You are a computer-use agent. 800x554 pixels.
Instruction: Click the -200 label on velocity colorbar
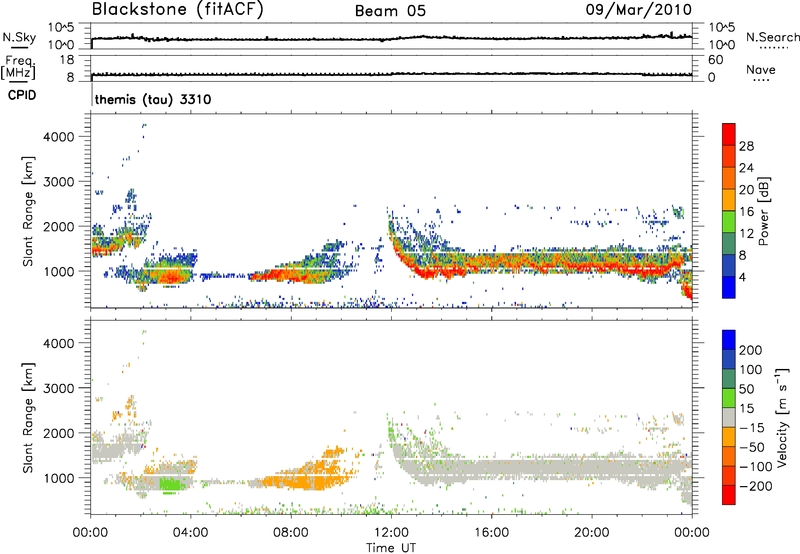click(756, 486)
